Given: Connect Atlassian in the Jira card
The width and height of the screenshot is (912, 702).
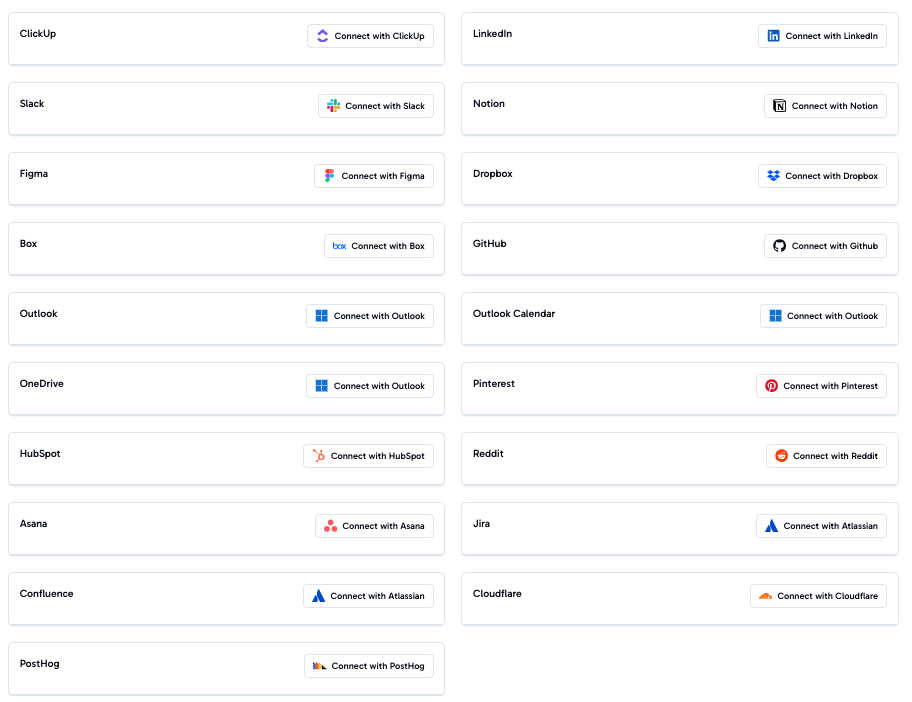Looking at the screenshot, I should [x=821, y=526].
